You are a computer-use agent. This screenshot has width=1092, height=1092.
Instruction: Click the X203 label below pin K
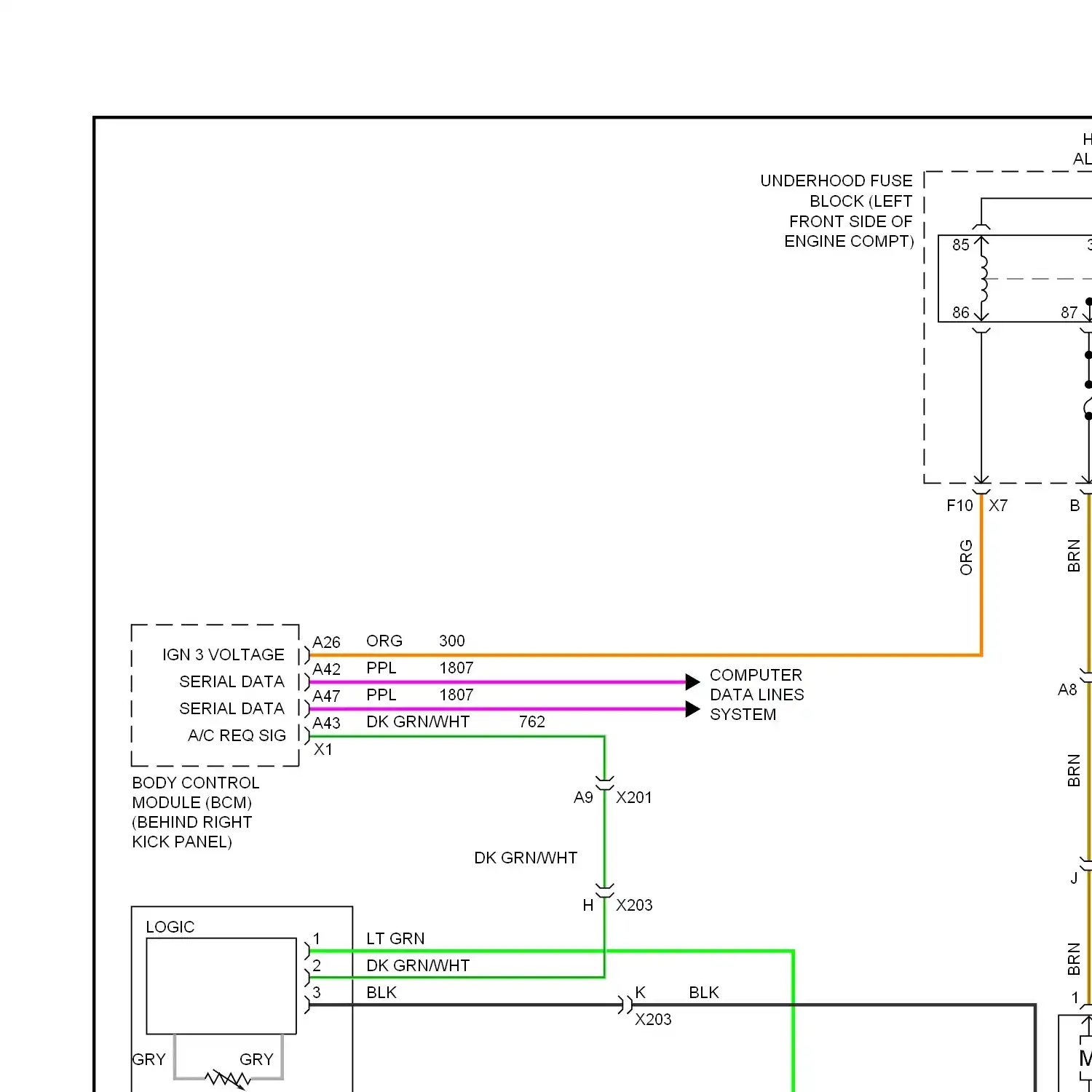click(x=653, y=1020)
